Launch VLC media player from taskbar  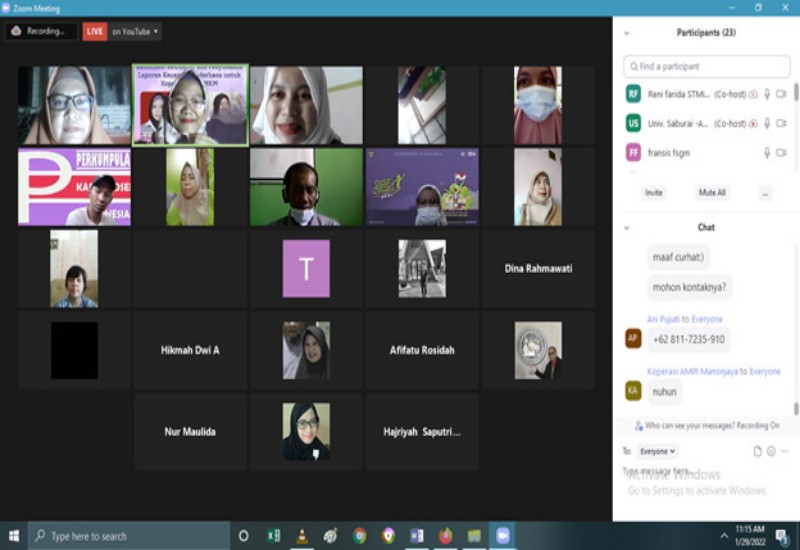(302, 536)
